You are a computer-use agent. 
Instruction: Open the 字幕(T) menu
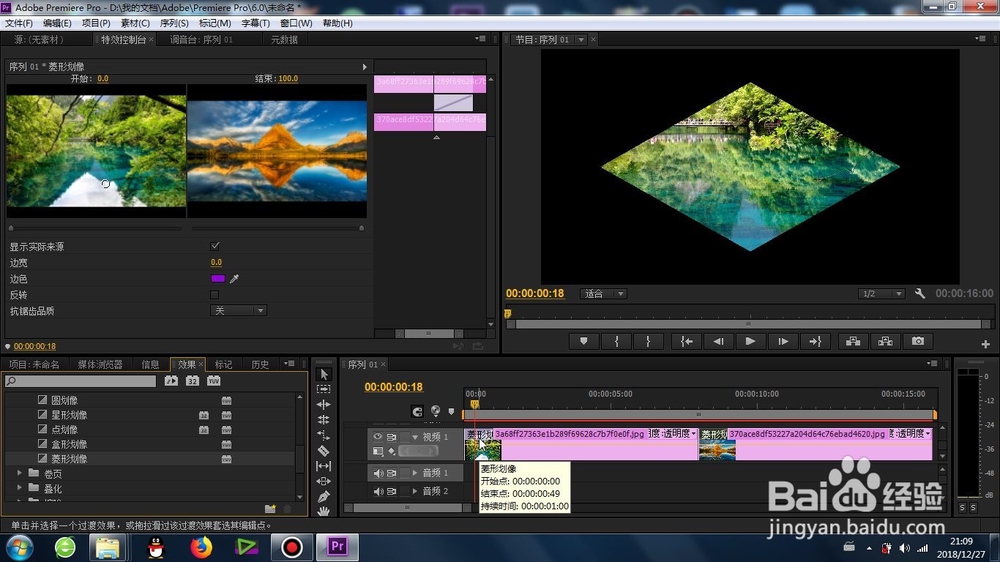point(255,23)
